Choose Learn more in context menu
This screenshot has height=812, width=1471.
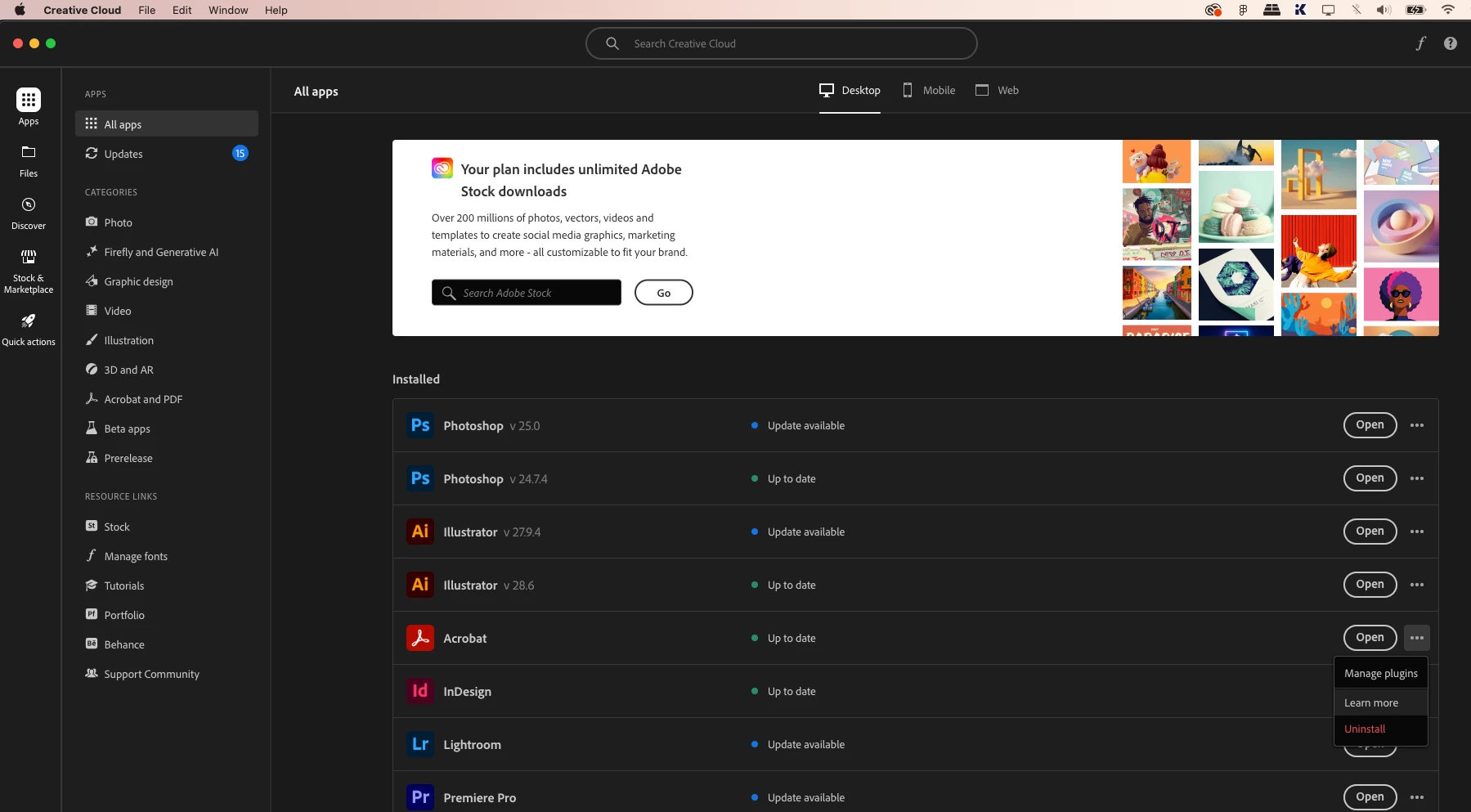point(1381,702)
